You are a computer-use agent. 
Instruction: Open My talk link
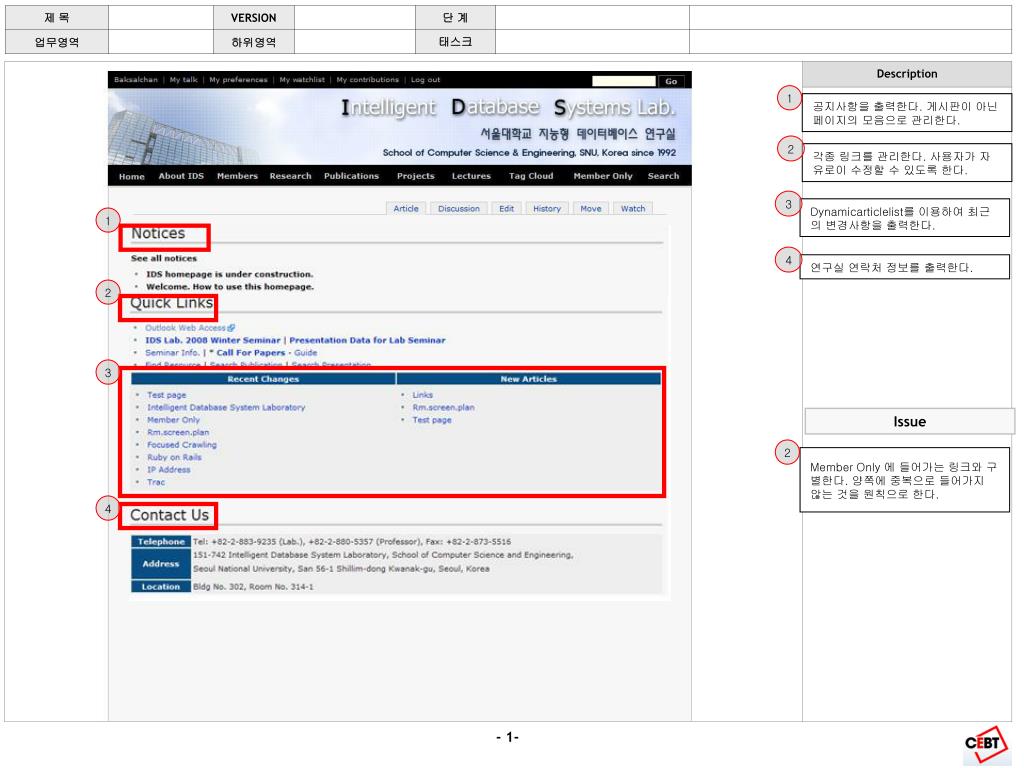[x=184, y=80]
